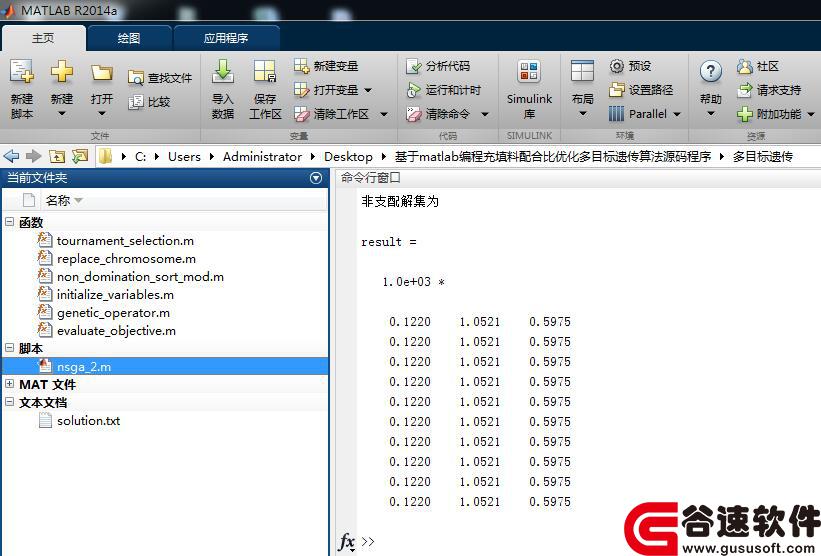Select non_domination_sort_mod.m file
Screen dimensions: 821x556
point(140,276)
